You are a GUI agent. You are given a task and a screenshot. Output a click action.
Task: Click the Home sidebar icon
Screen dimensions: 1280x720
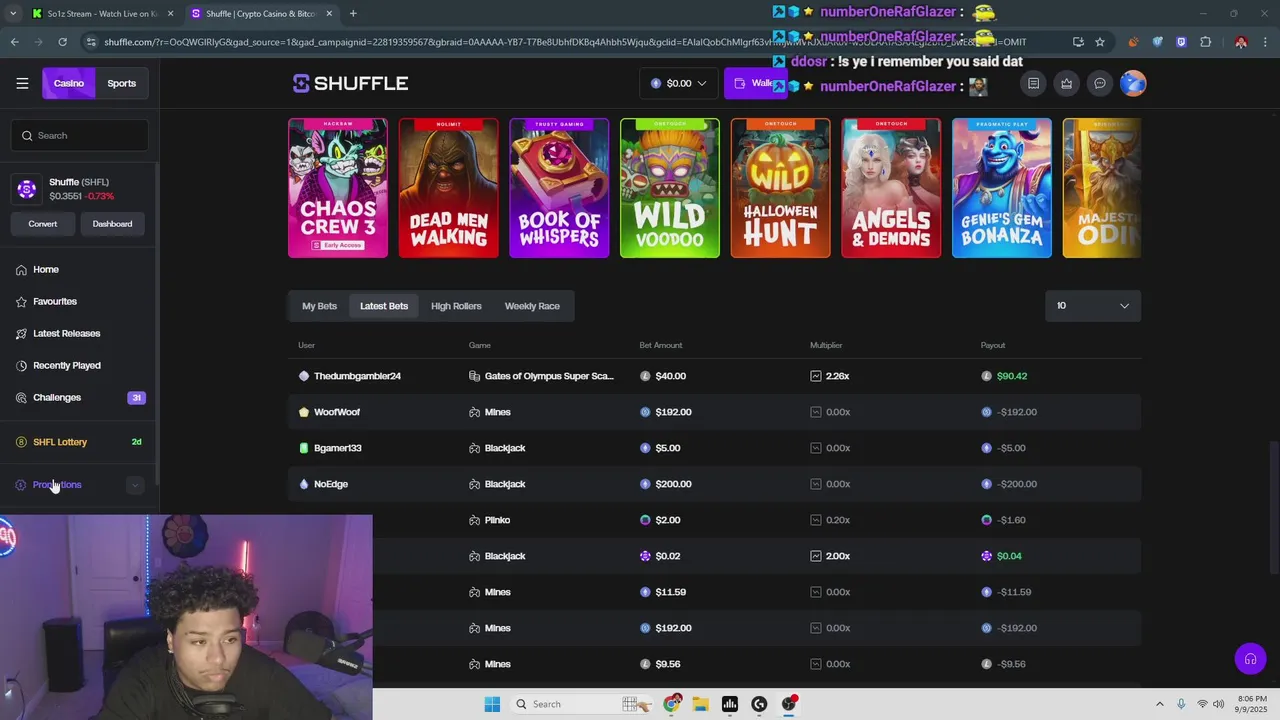[x=21, y=270]
